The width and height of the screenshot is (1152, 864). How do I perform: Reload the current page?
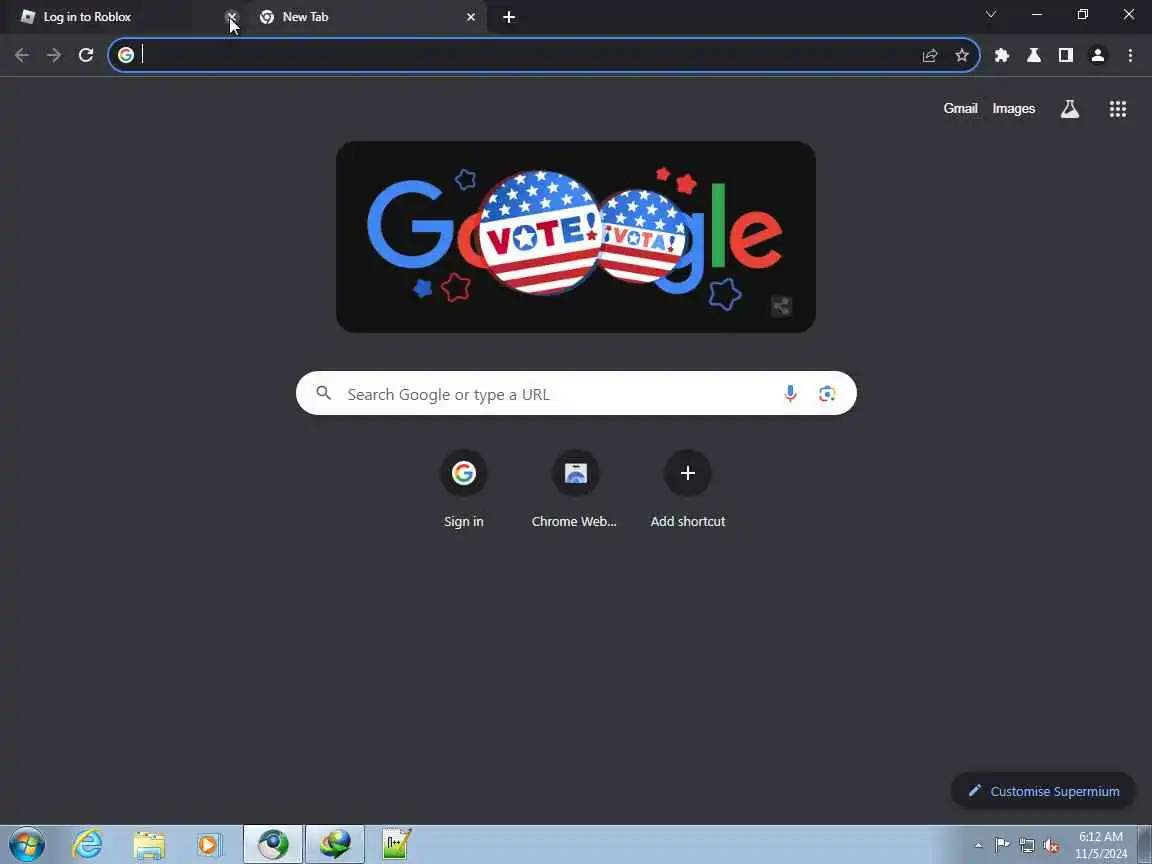pyautogui.click(x=86, y=55)
